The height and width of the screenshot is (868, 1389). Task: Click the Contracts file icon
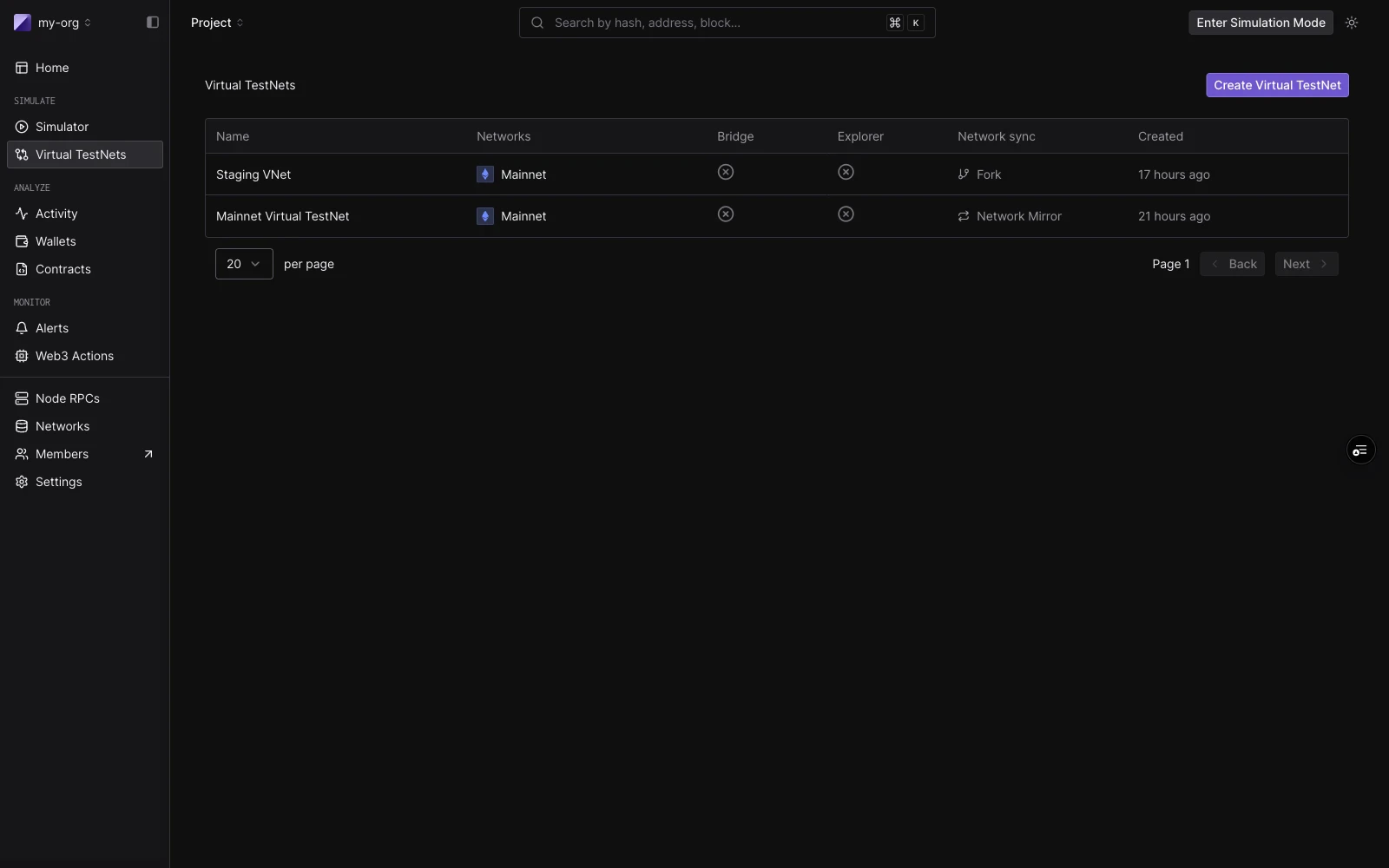click(x=22, y=269)
